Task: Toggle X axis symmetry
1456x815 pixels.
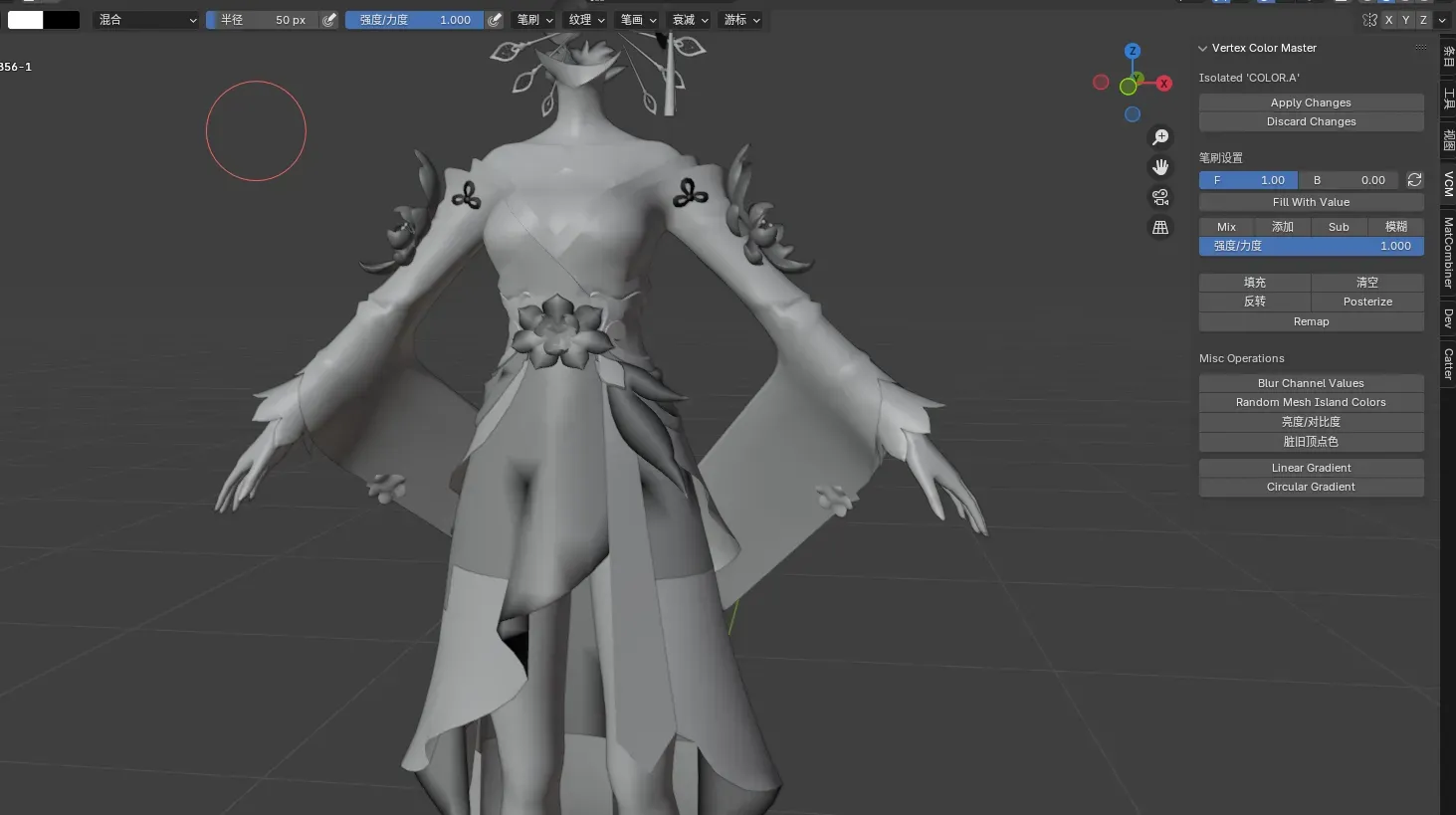Action: coord(1388,20)
